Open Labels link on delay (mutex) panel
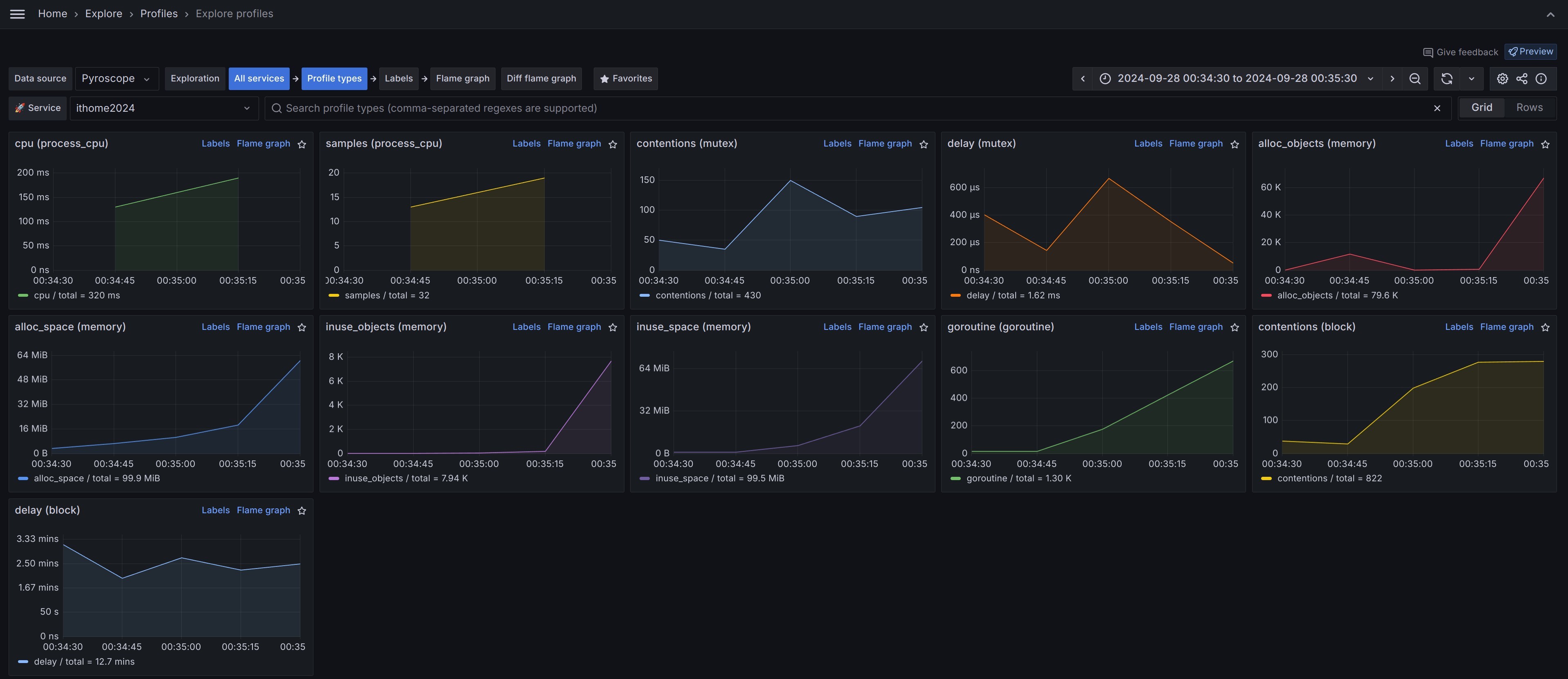Screen dimensions: 1568x679 (x=1148, y=144)
